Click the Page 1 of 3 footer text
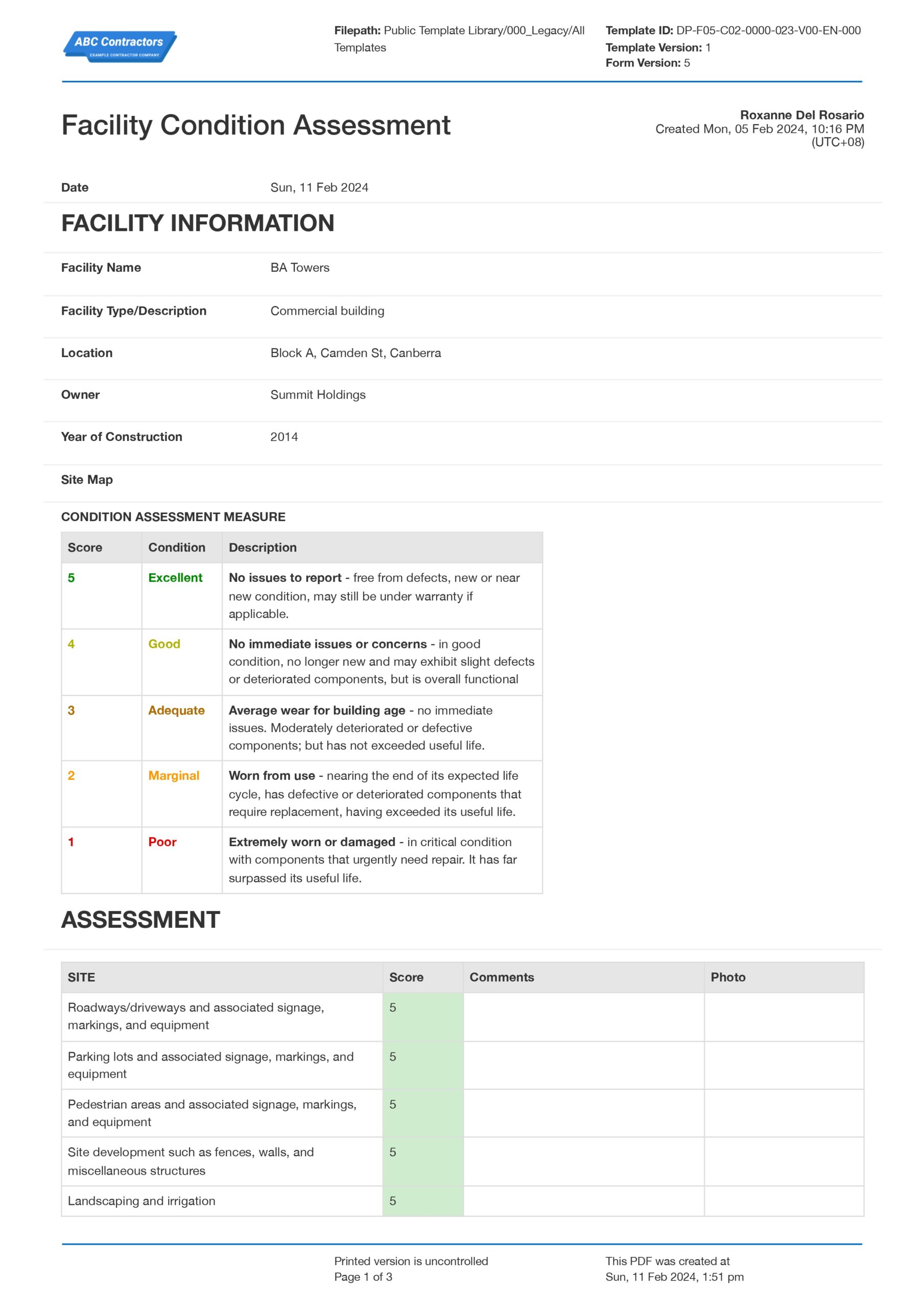 click(363, 1277)
